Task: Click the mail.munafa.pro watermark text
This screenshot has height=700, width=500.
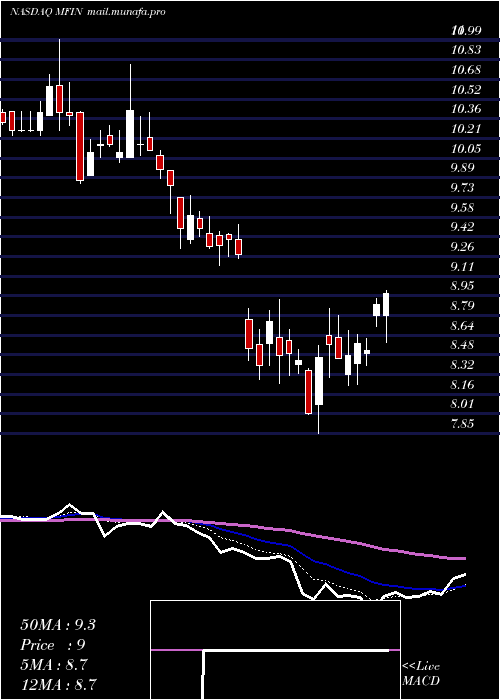Action: pos(126,12)
